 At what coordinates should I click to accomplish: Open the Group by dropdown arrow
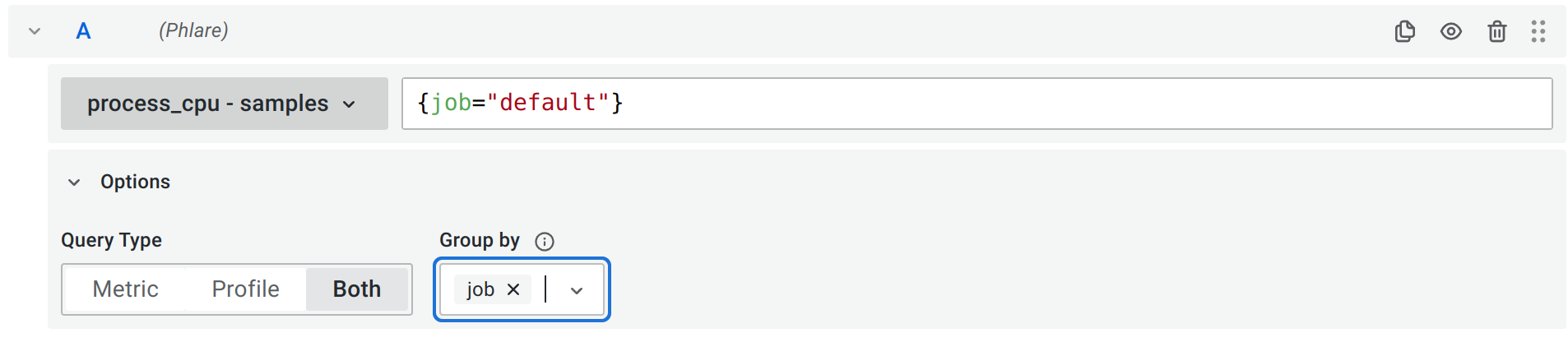pyautogui.click(x=577, y=290)
